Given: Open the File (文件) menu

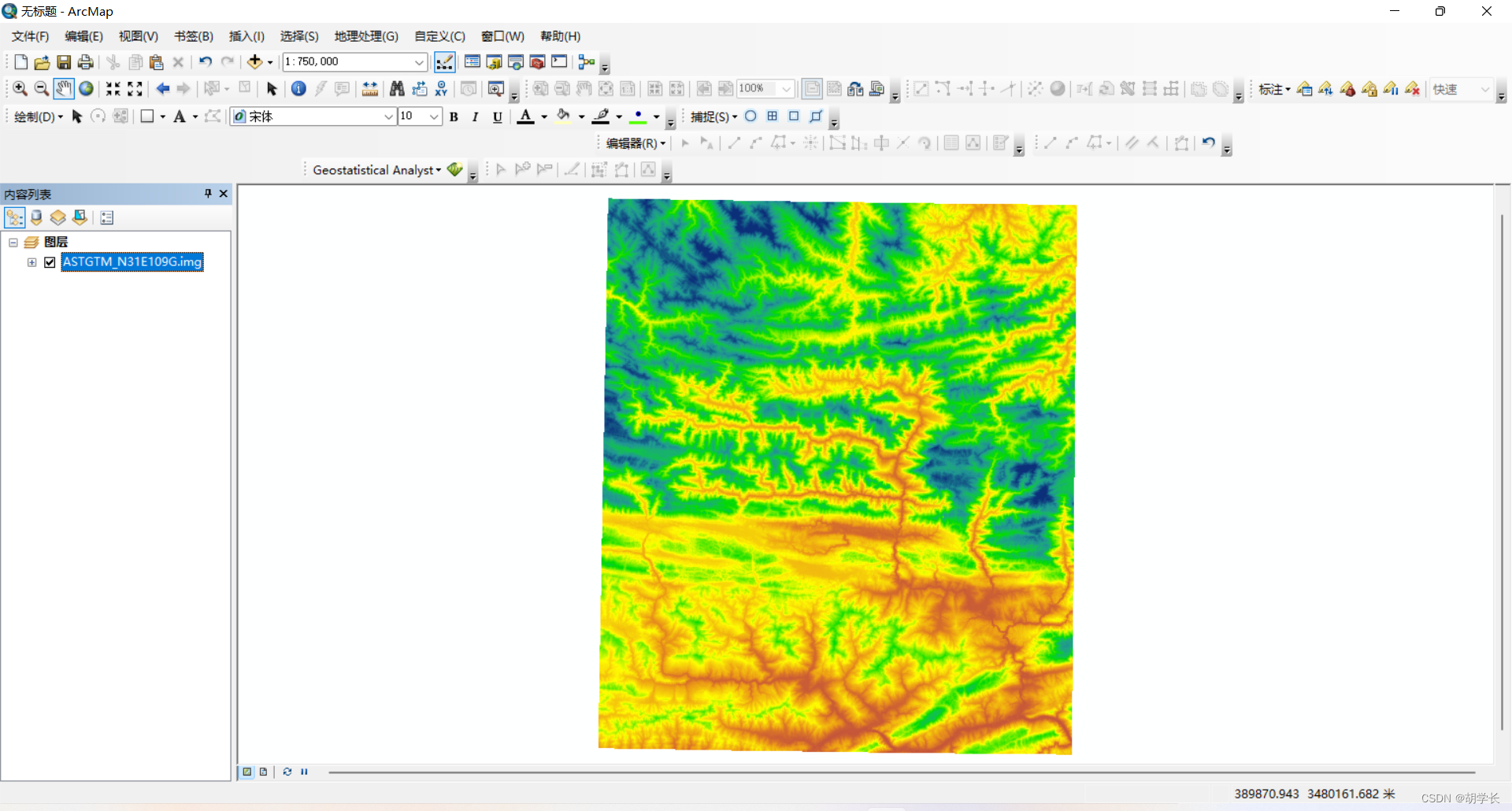Looking at the screenshot, I should tap(30, 36).
